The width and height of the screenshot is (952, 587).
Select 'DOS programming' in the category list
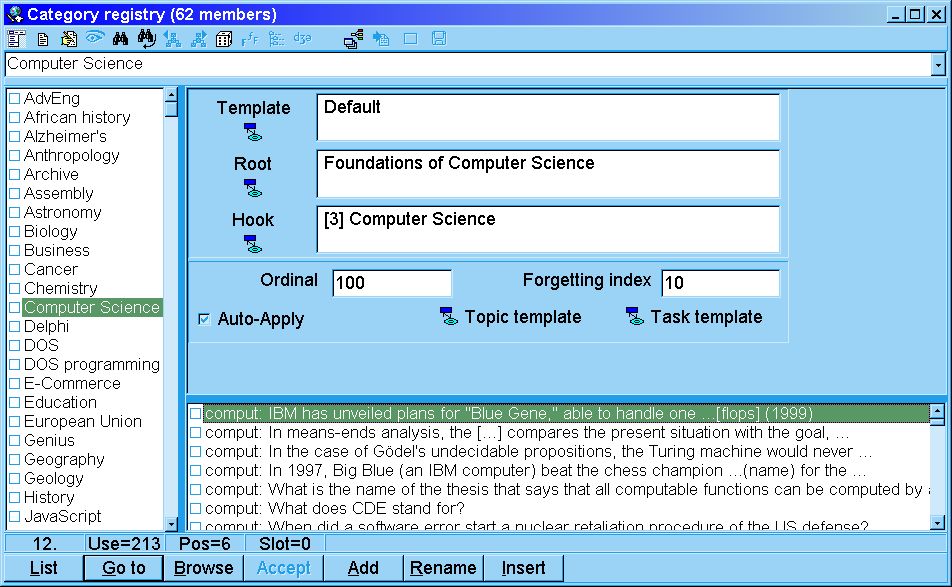pos(92,364)
